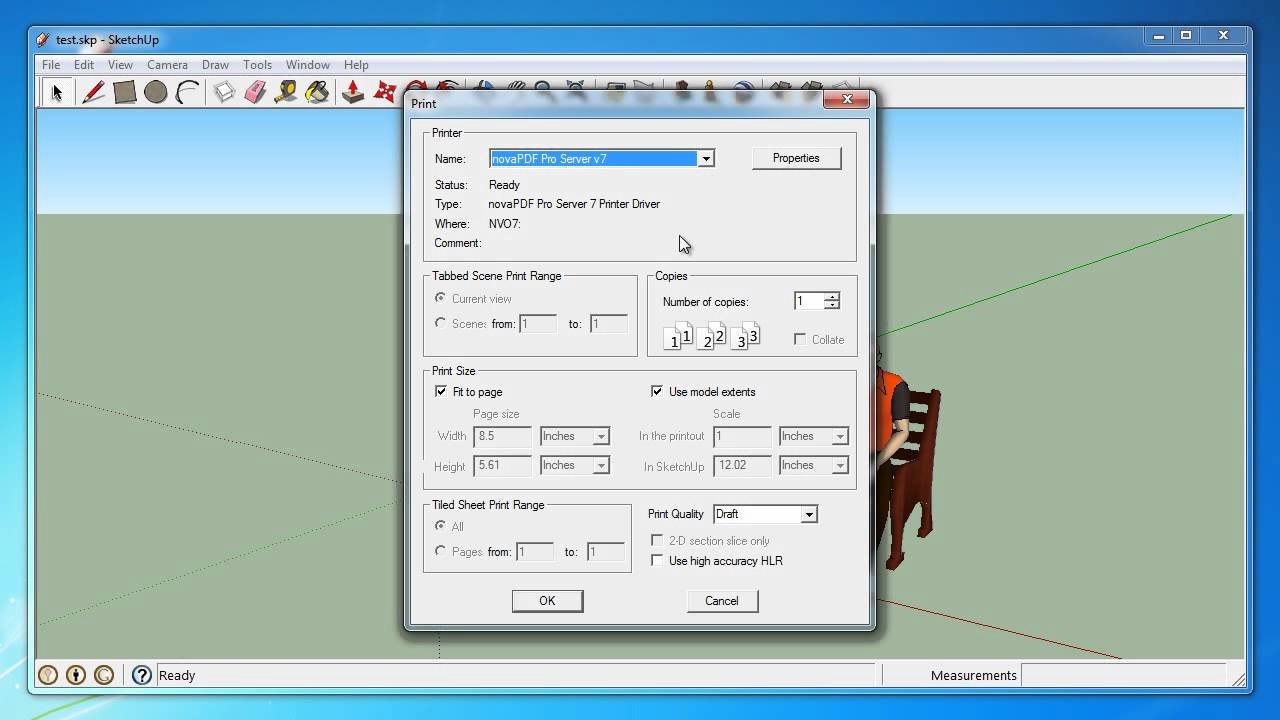Click the credits person status icon
This screenshot has height=720, width=1280.
click(76, 675)
